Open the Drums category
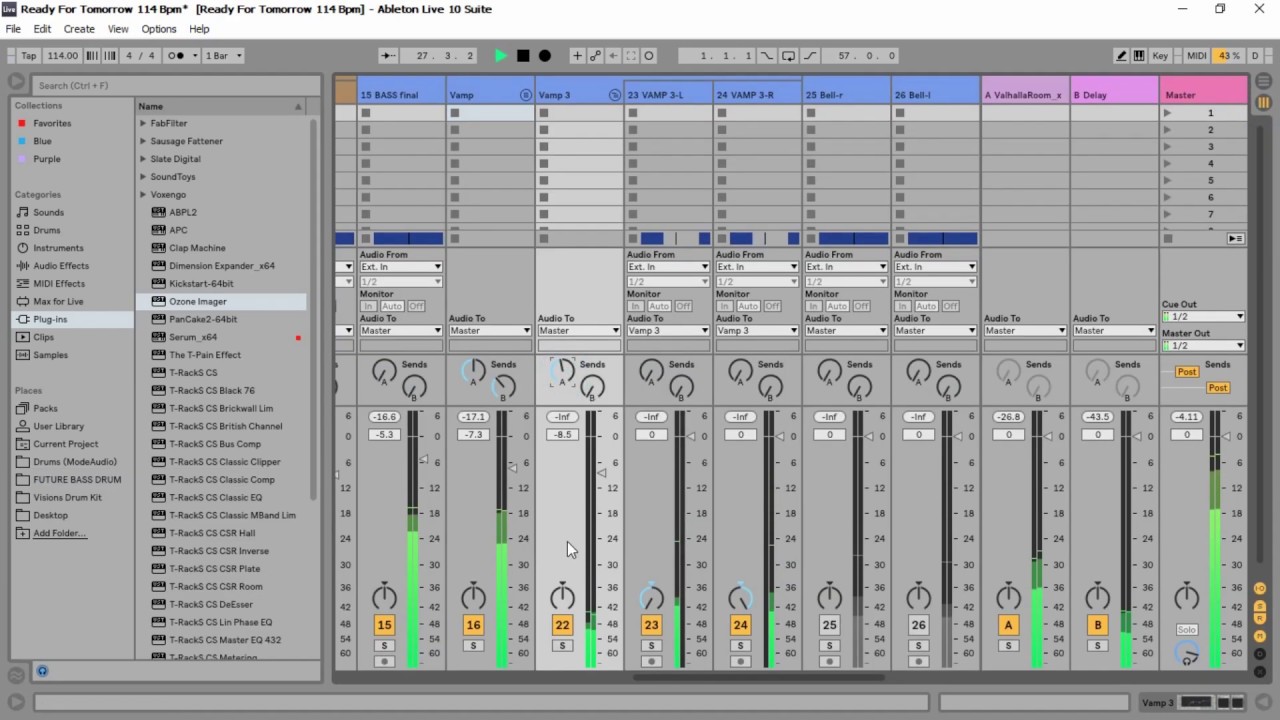Screen dimensions: 1280x720 [46, 230]
